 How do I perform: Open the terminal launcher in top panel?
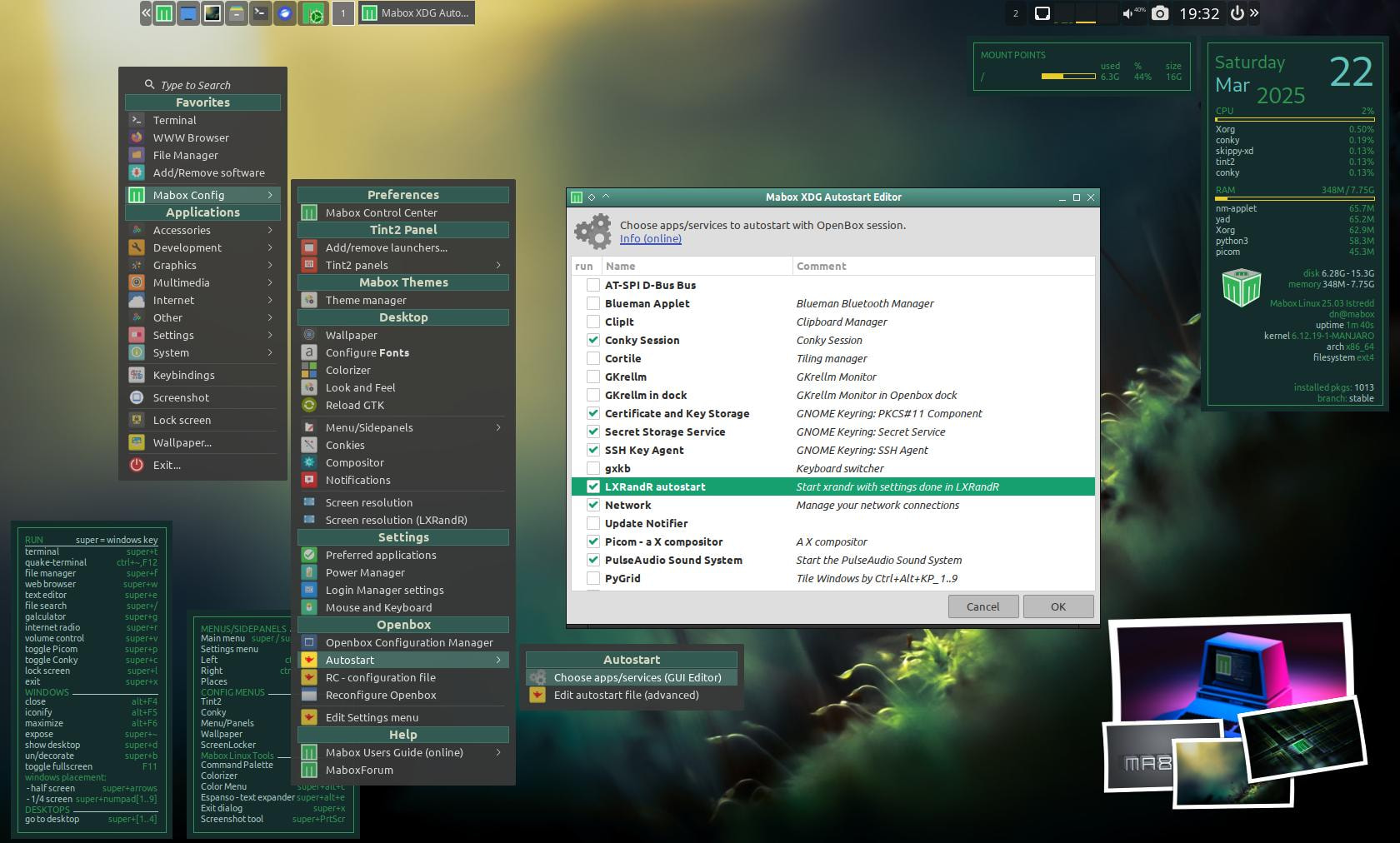[261, 13]
